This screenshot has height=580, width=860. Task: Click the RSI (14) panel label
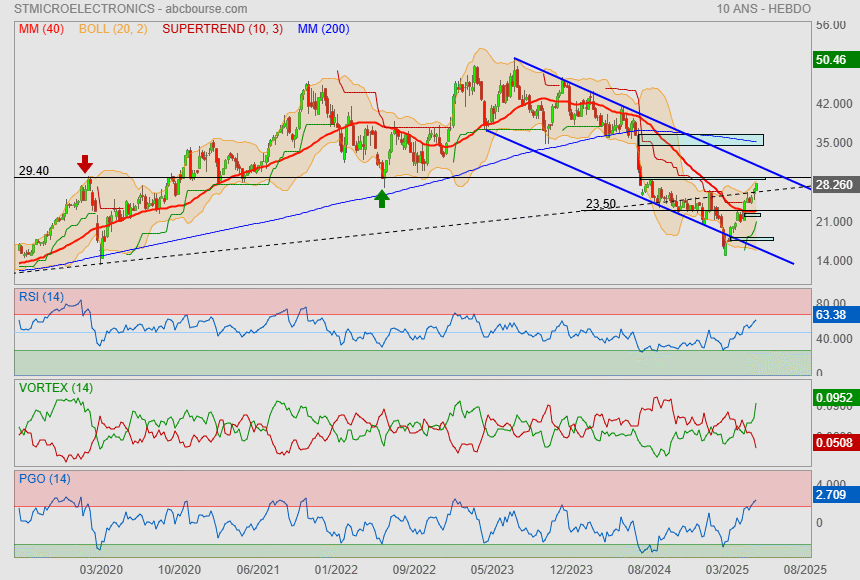click(x=41, y=297)
